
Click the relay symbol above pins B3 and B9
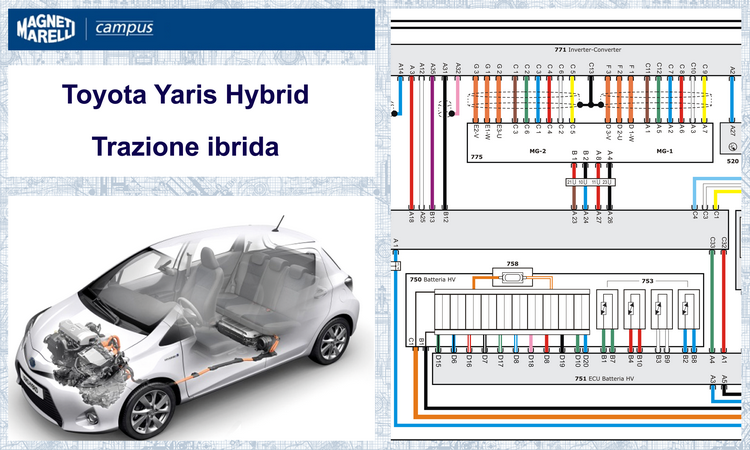coord(662,309)
